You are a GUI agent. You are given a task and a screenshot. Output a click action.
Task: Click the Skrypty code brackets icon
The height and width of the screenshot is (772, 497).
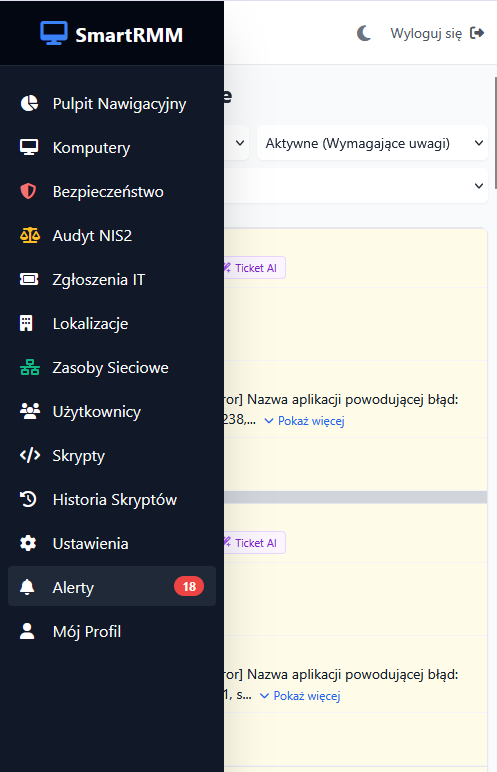click(x=30, y=455)
